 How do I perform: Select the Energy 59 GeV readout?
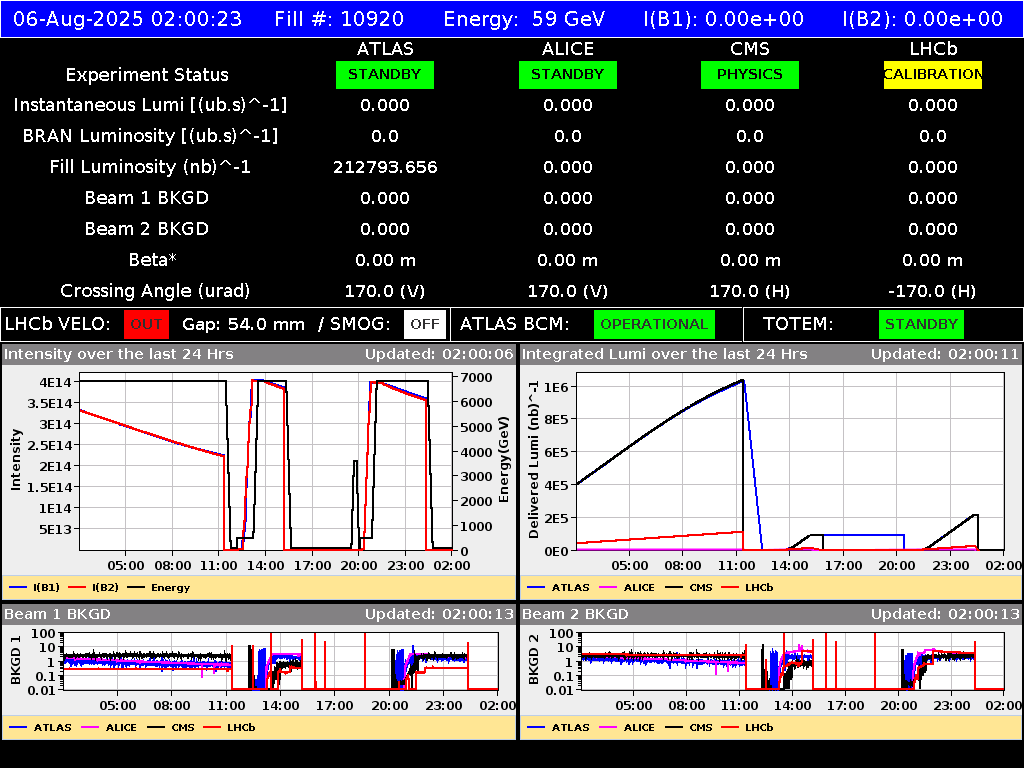tap(524, 18)
